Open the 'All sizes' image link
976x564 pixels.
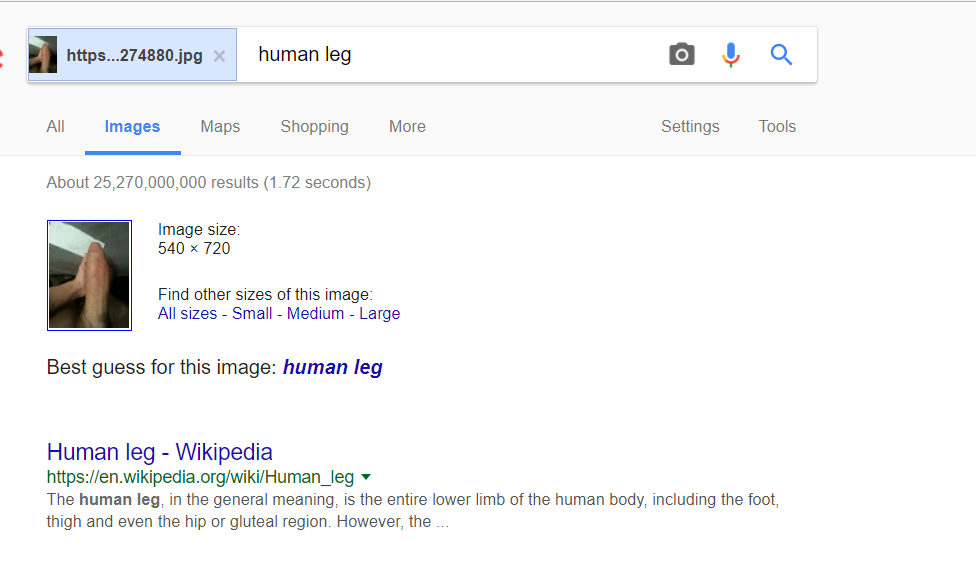[187, 314]
